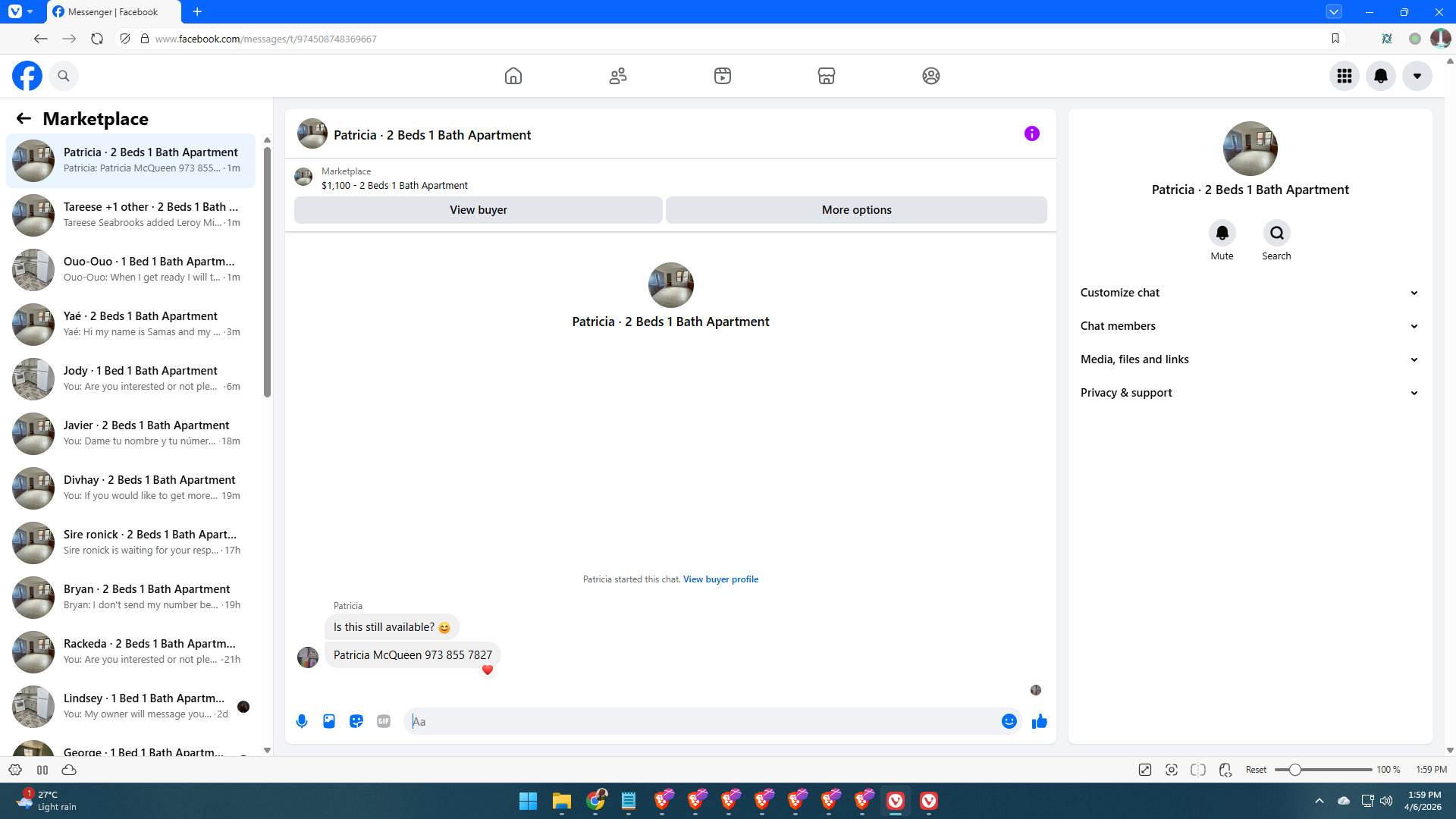1456x819 pixels.
Task: Expand Media, files and links section
Action: pos(1250,359)
